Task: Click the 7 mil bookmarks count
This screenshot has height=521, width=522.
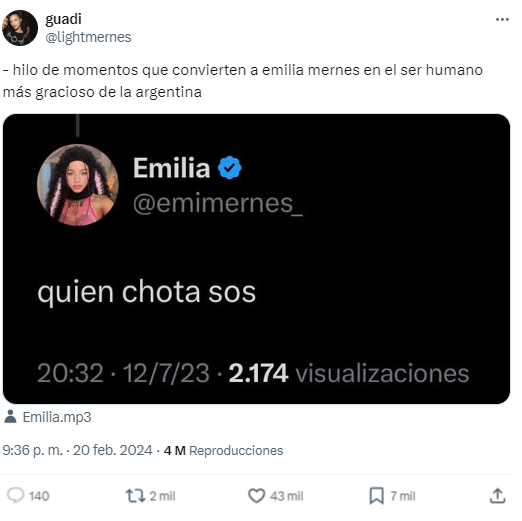Action: (403, 496)
